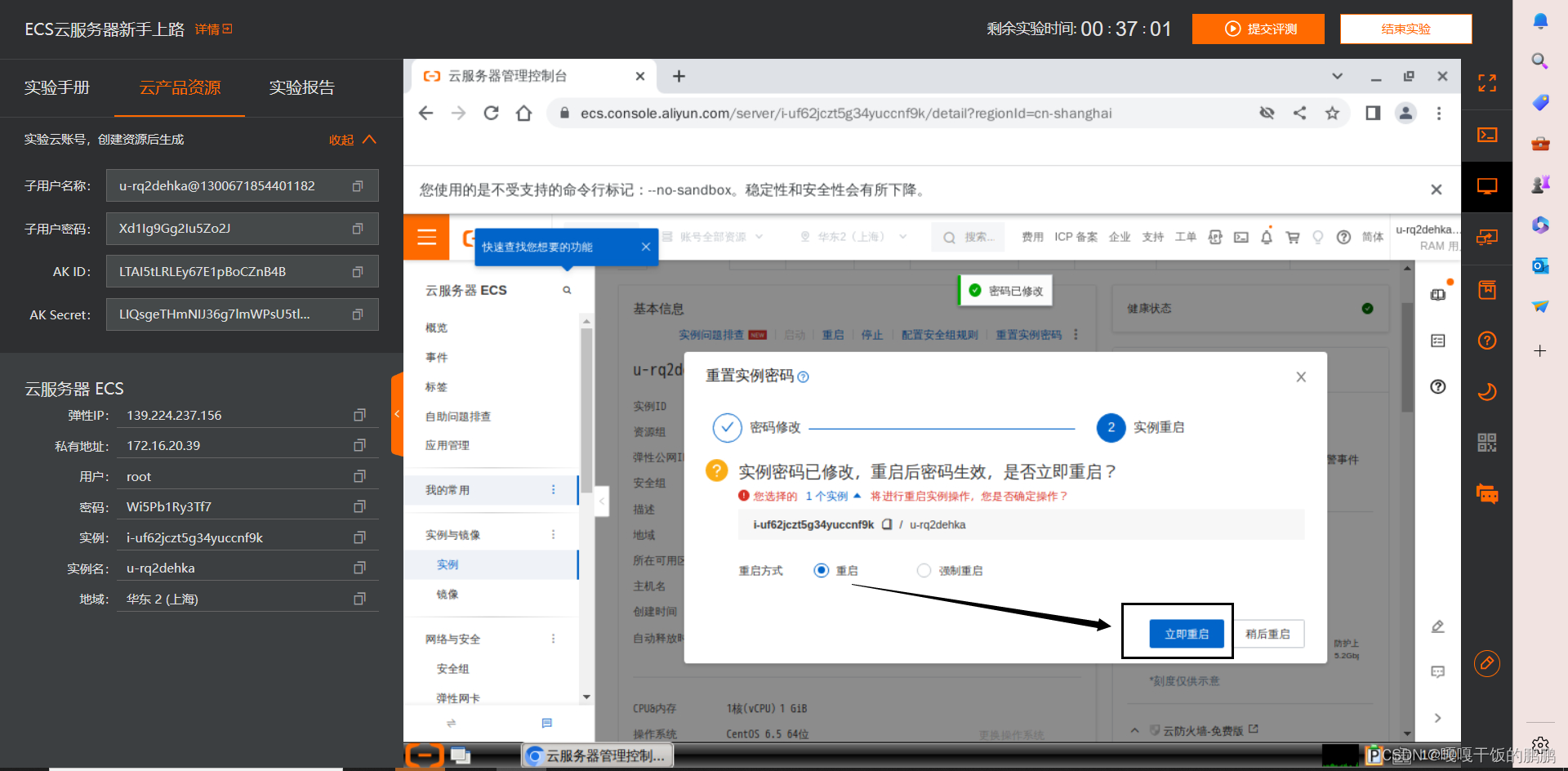Image resolution: width=1568 pixels, height=771 pixels.
Task: Open the help icon beside 重置实例密码 title
Action: [803, 377]
